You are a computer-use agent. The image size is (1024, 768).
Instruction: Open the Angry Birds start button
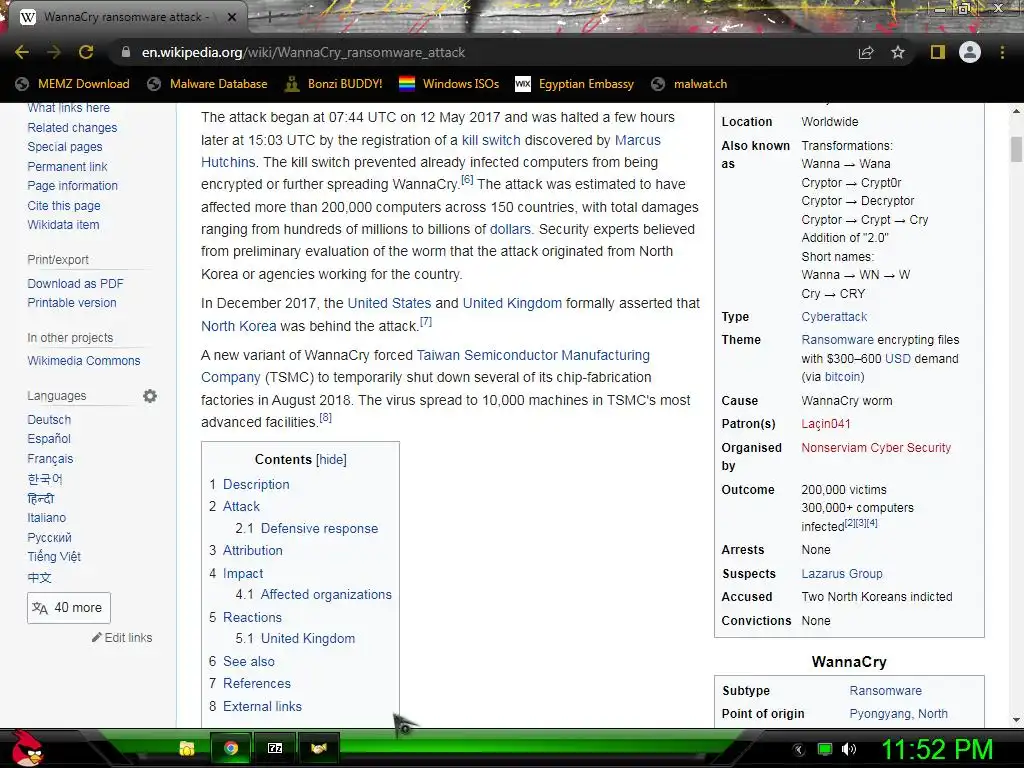[27, 748]
